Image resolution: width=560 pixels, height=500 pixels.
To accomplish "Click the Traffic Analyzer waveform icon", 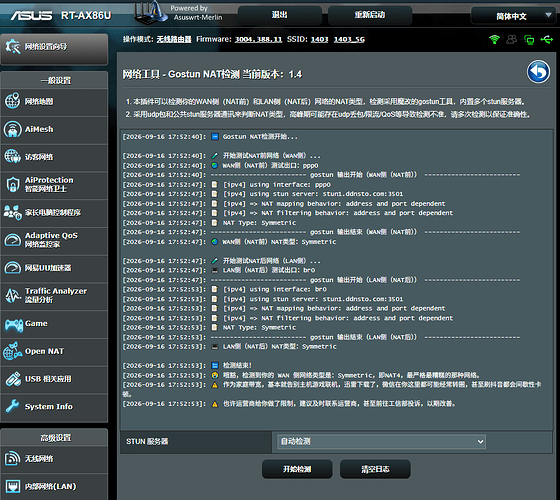I will (13, 295).
